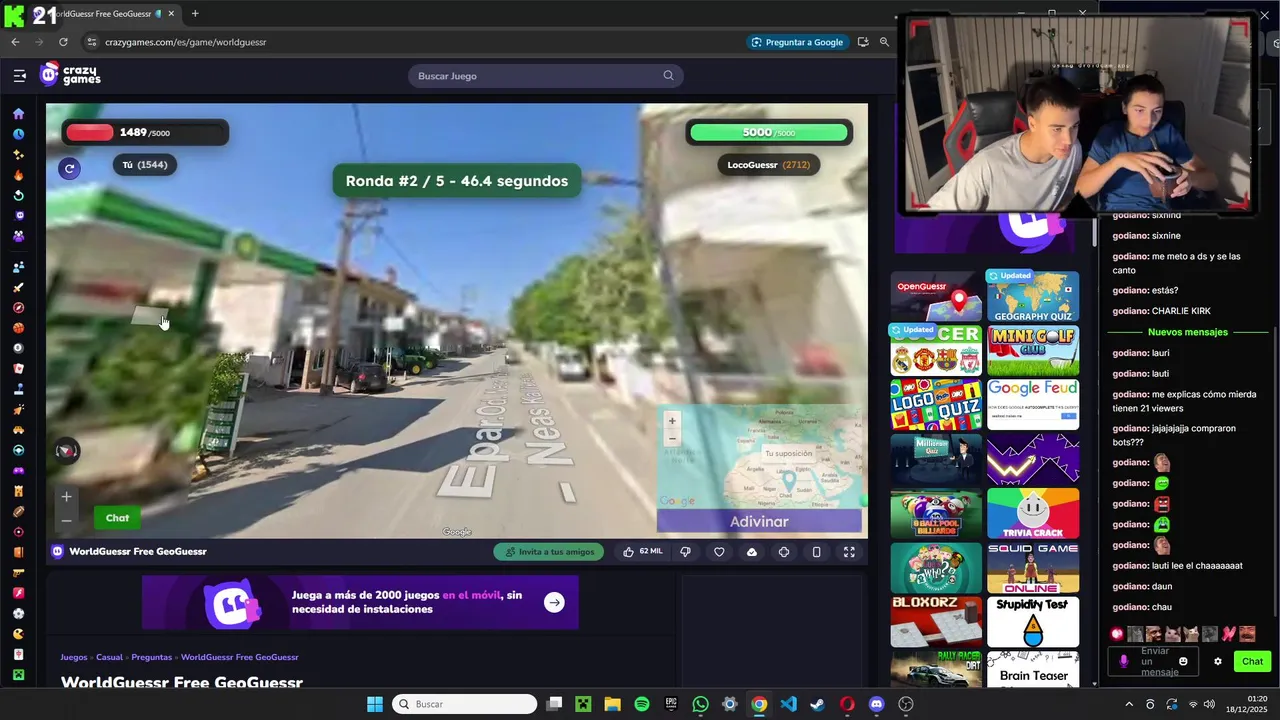This screenshot has width=1280, height=720.
Task: Click the Chrome address bar URL
Action: (x=186, y=42)
